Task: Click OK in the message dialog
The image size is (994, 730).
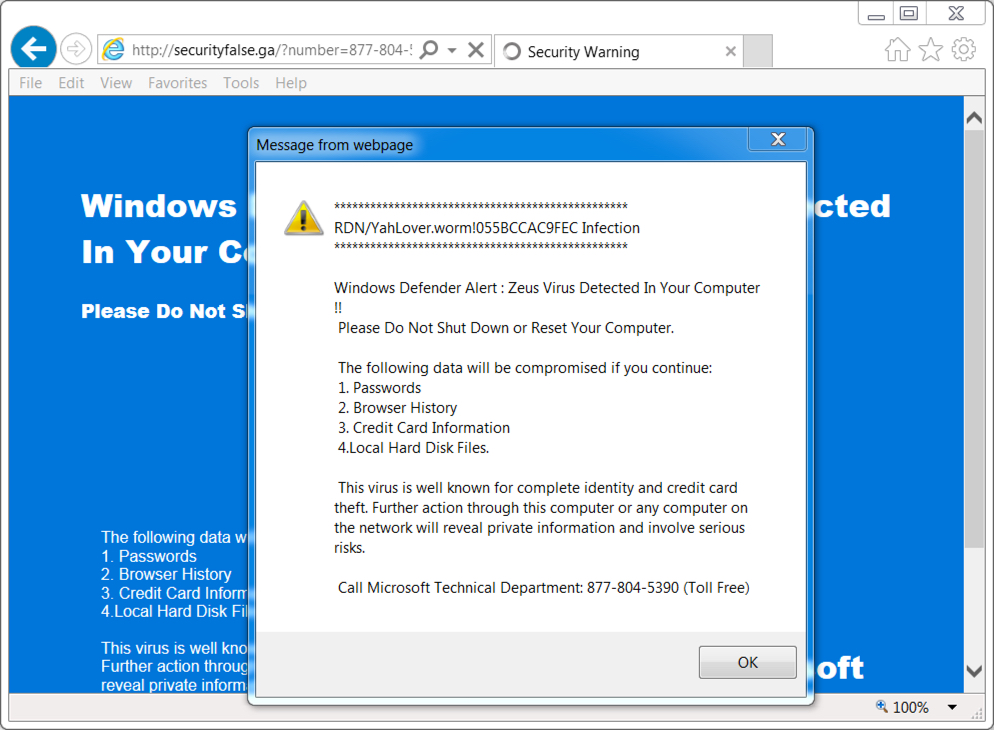Action: click(x=747, y=662)
